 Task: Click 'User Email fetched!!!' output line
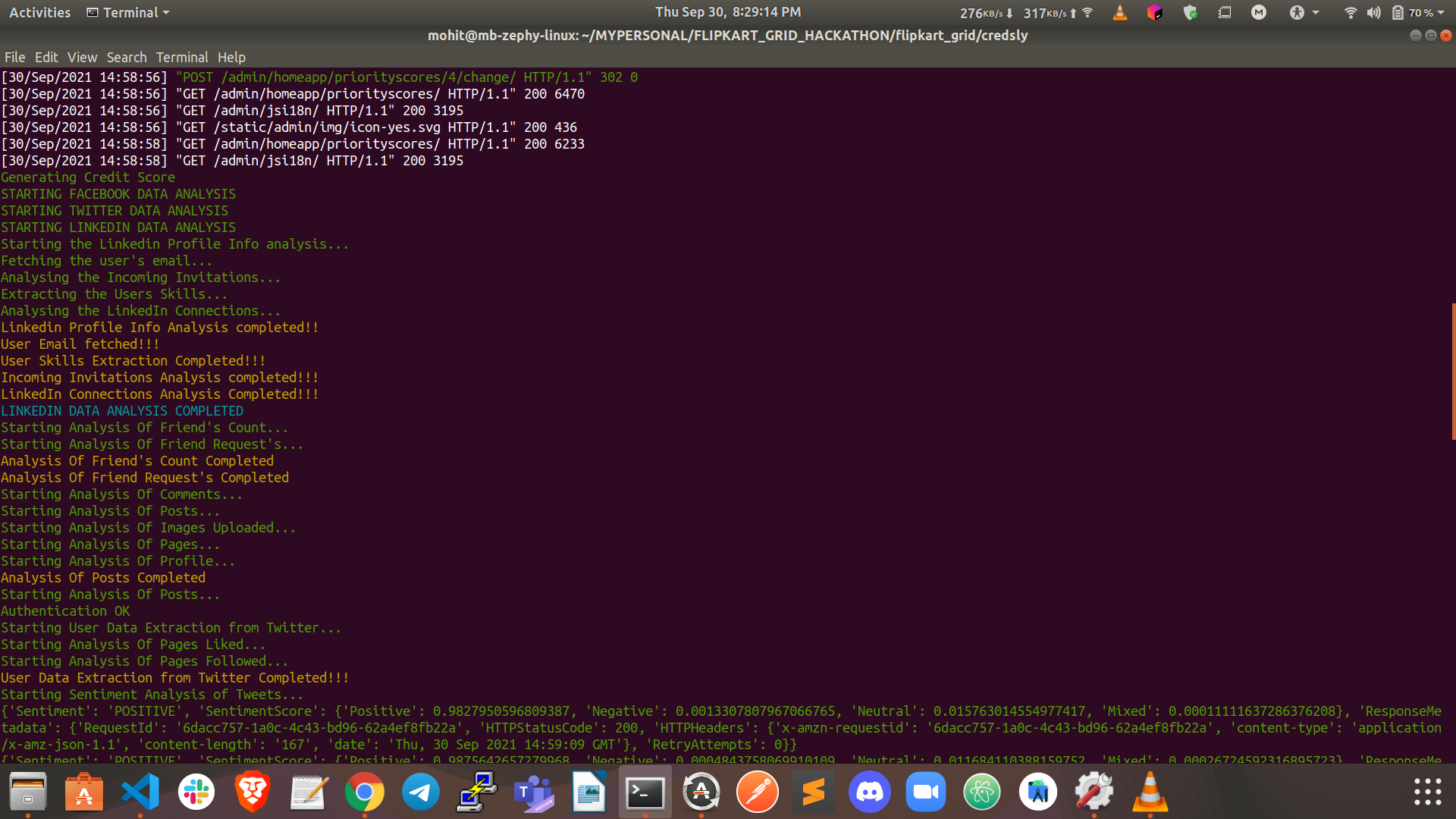[80, 344]
